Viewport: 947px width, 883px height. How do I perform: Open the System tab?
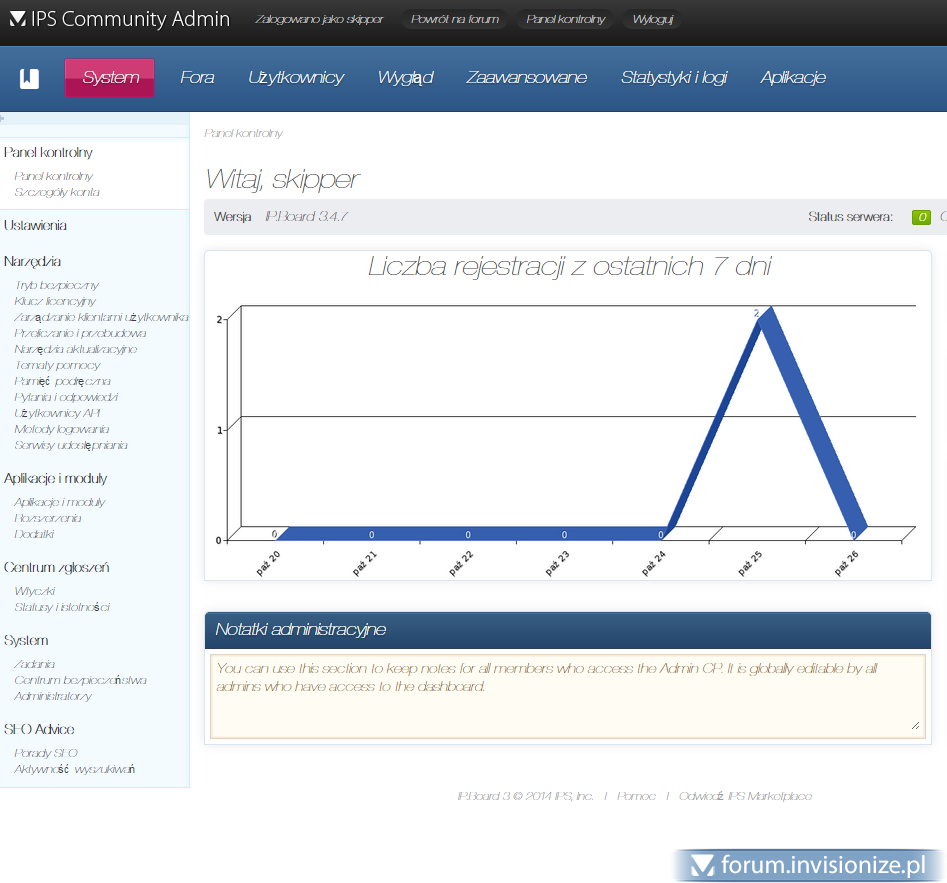pyautogui.click(x=110, y=78)
